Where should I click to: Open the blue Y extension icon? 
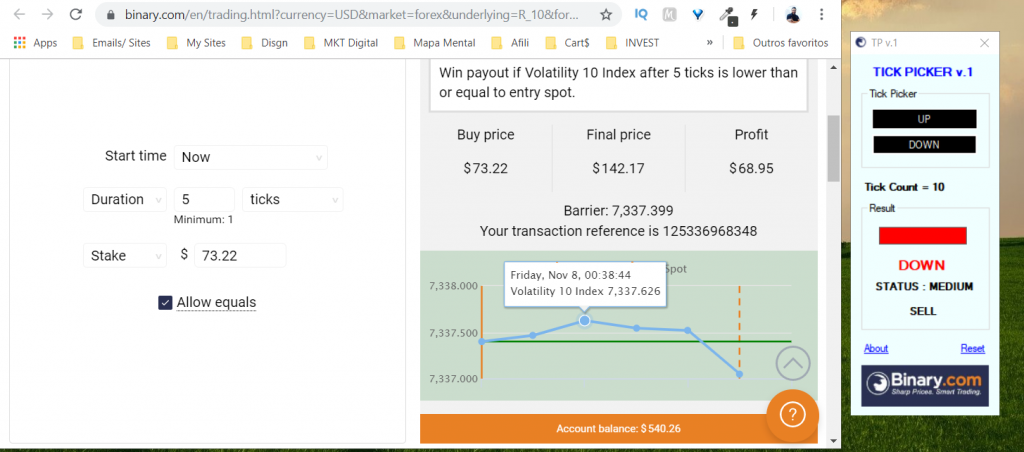pos(697,14)
